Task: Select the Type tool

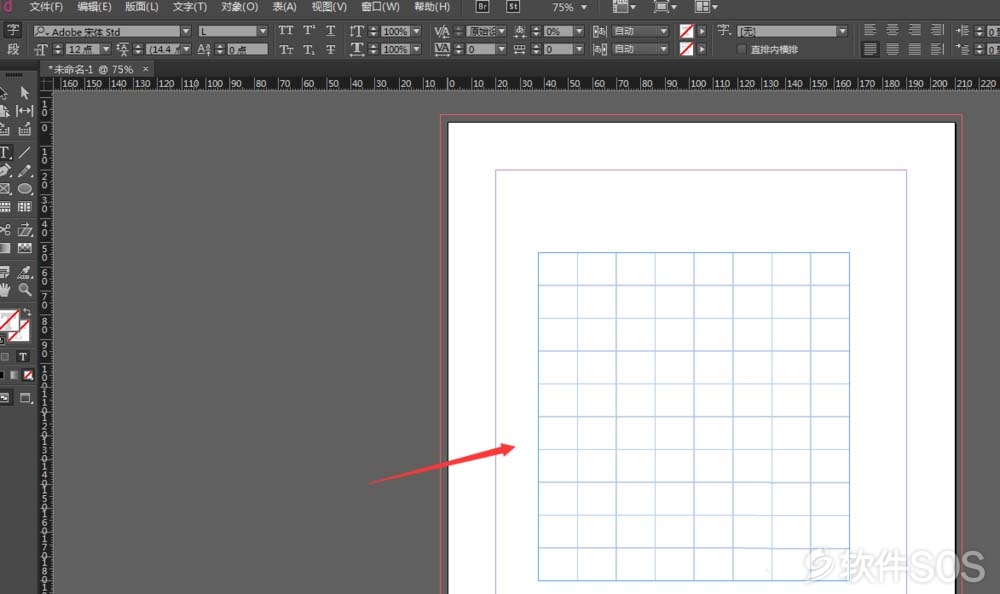Action: pos(5,152)
